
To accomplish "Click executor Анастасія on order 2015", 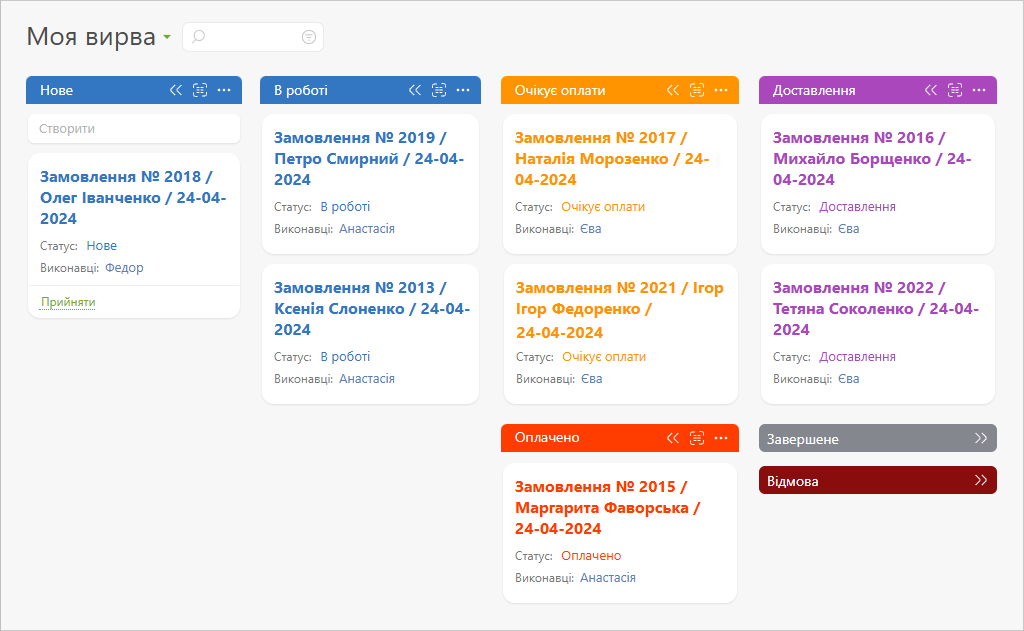I will click(608, 577).
